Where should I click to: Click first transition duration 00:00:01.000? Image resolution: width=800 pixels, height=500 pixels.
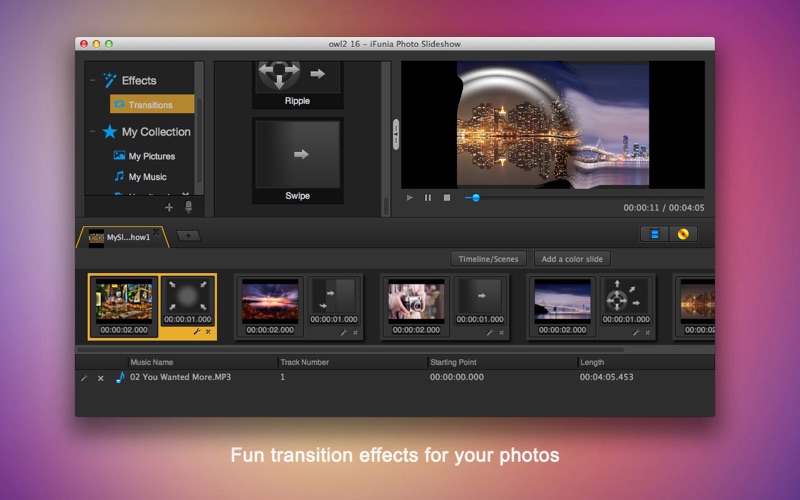[x=188, y=319]
